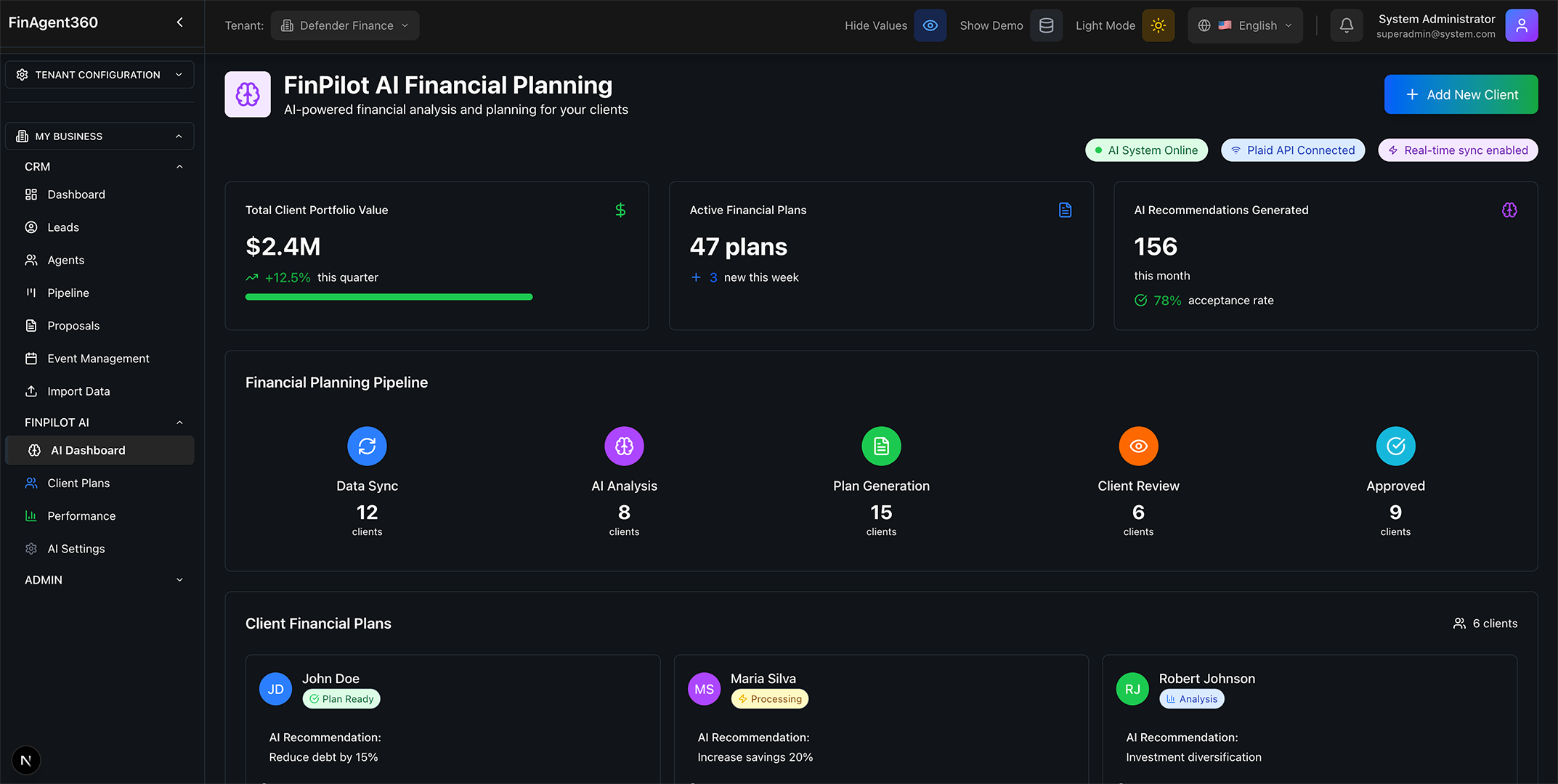Open the Pipeline section from the sidebar

[68, 293]
